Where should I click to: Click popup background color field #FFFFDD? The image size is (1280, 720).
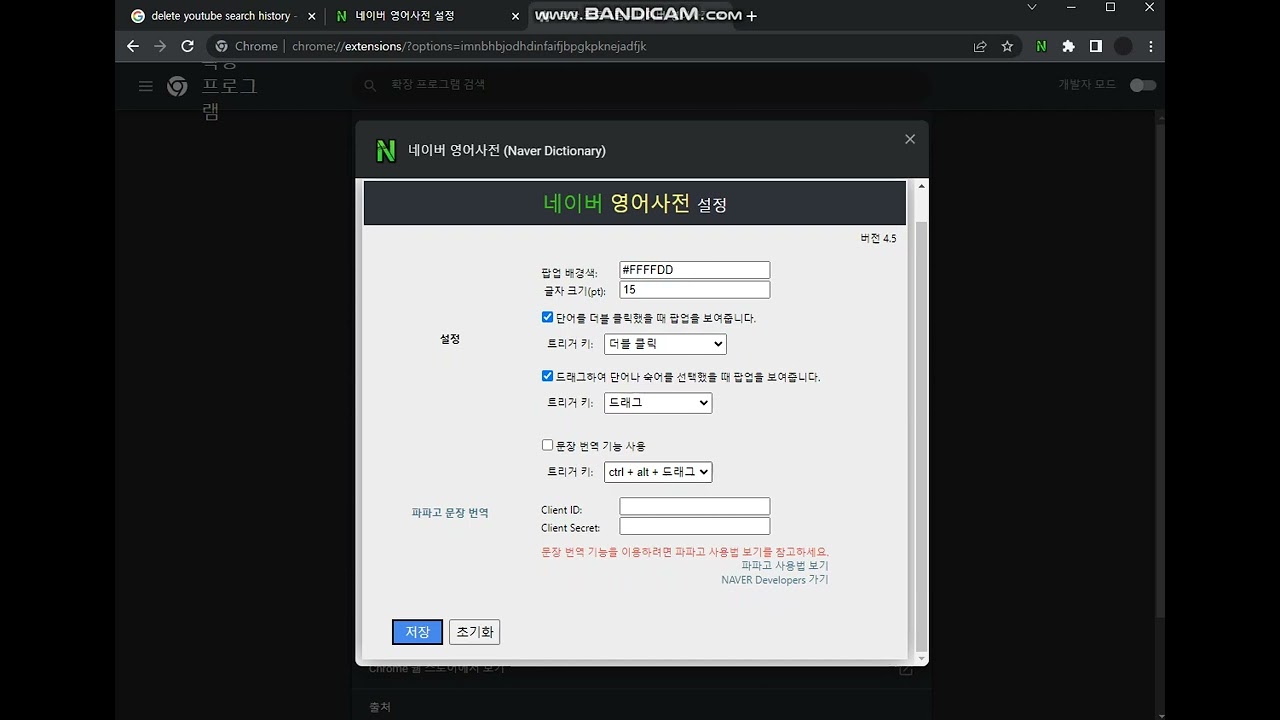695,270
